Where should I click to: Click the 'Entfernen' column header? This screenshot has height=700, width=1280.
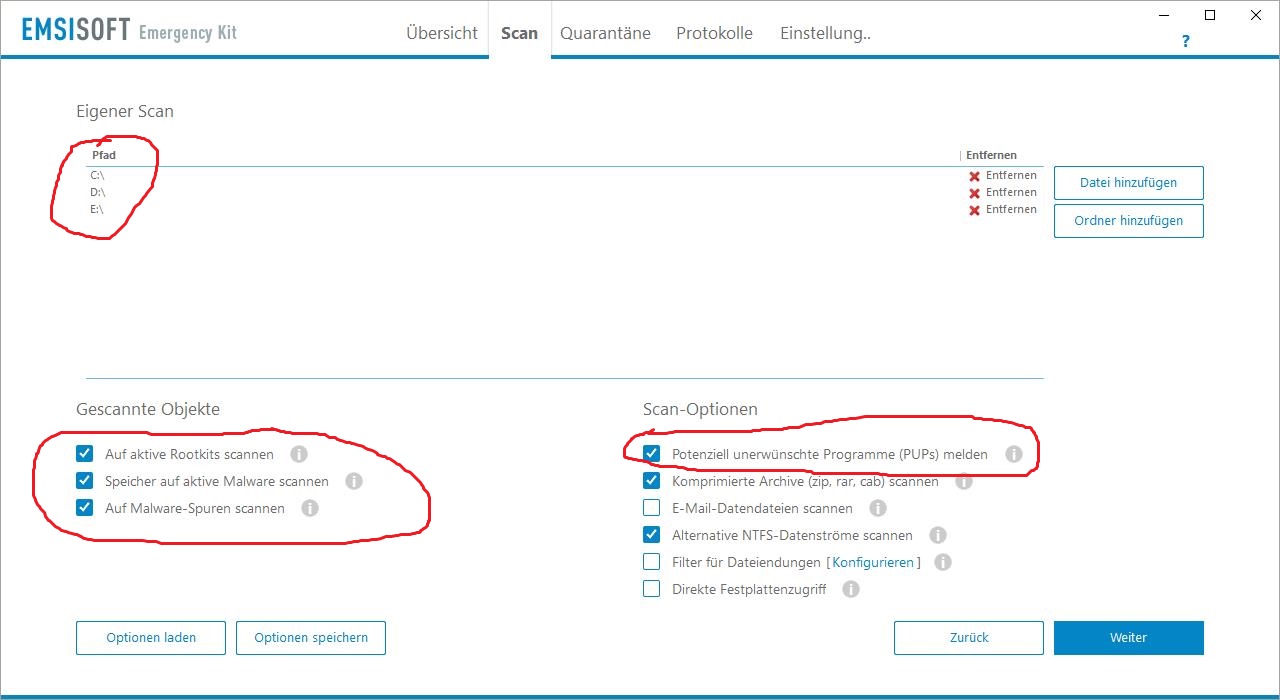(991, 155)
